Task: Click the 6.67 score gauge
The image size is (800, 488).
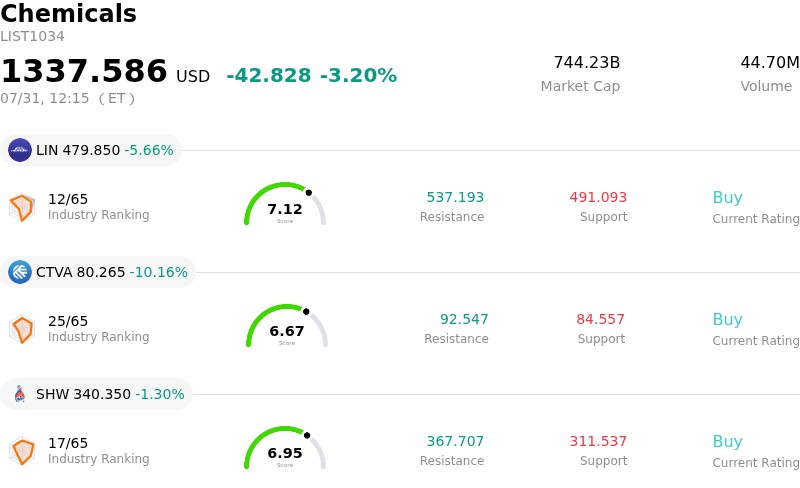Action: 287,326
